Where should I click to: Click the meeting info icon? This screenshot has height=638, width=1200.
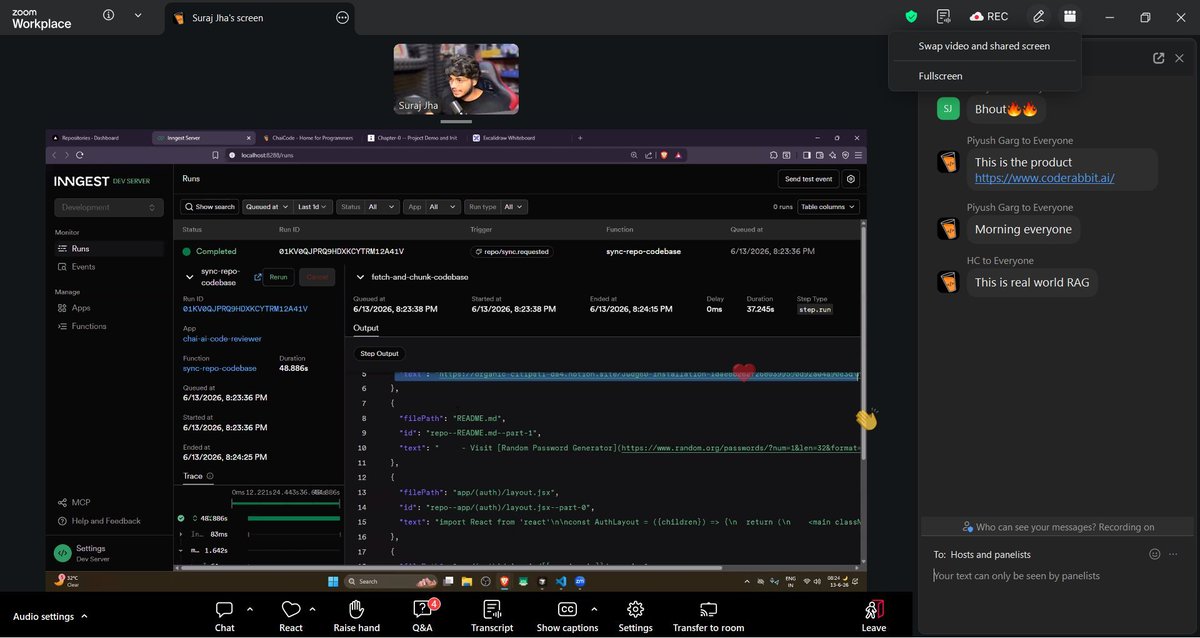(108, 15)
